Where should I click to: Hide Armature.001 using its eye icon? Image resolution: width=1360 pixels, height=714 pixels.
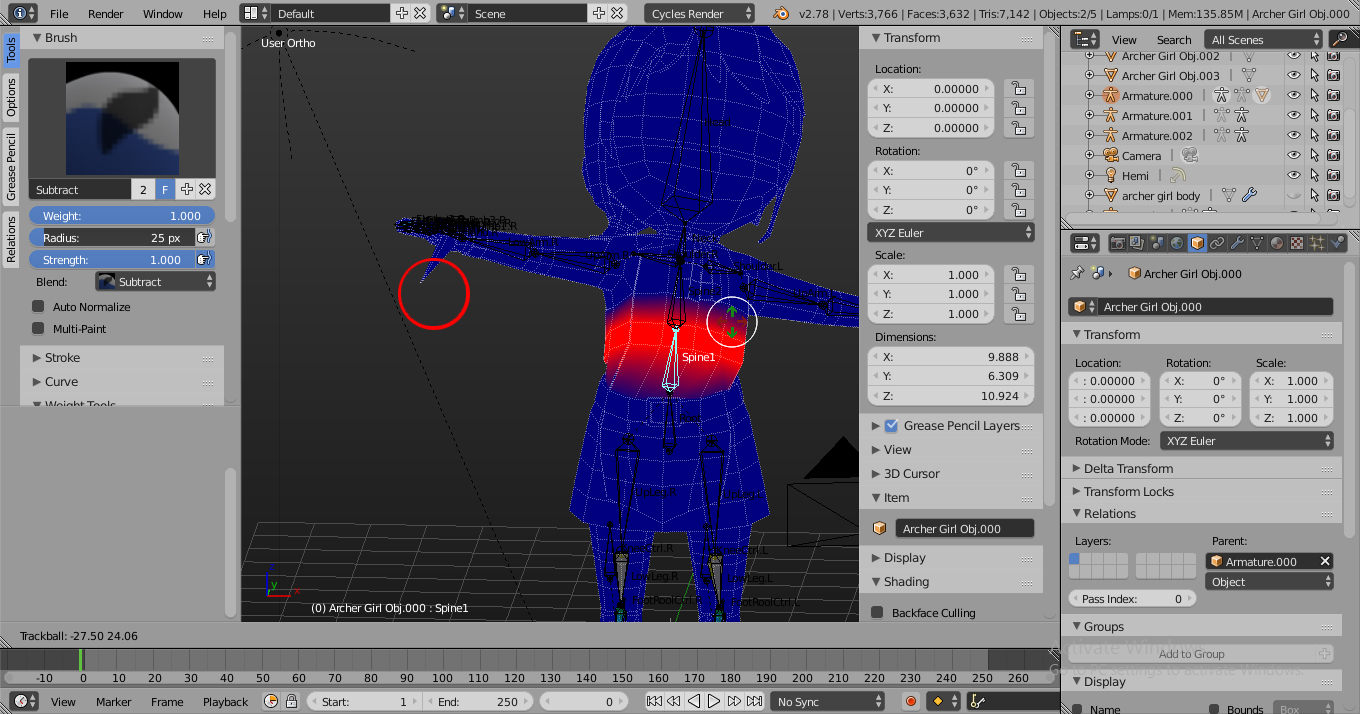1294,116
